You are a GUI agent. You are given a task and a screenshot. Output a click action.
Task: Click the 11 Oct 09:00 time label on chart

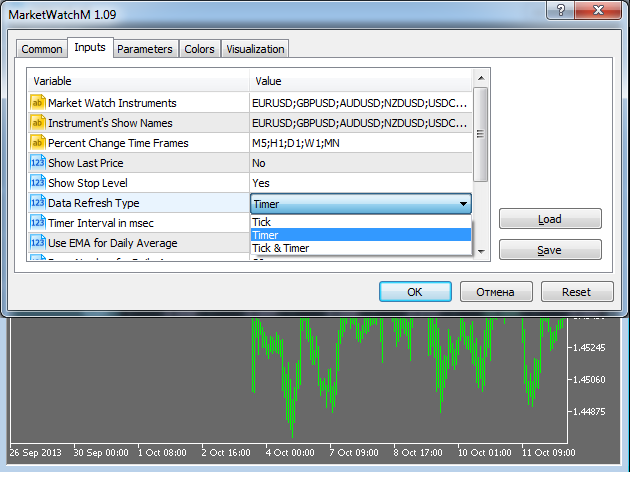pos(549,453)
